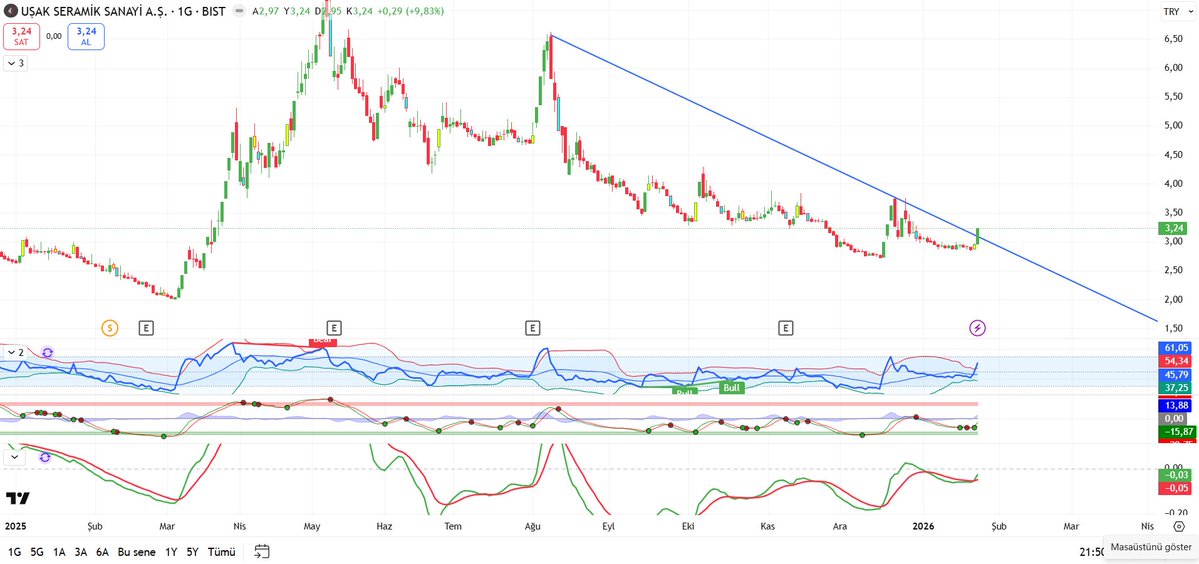Select the 5Y time range

point(193,552)
